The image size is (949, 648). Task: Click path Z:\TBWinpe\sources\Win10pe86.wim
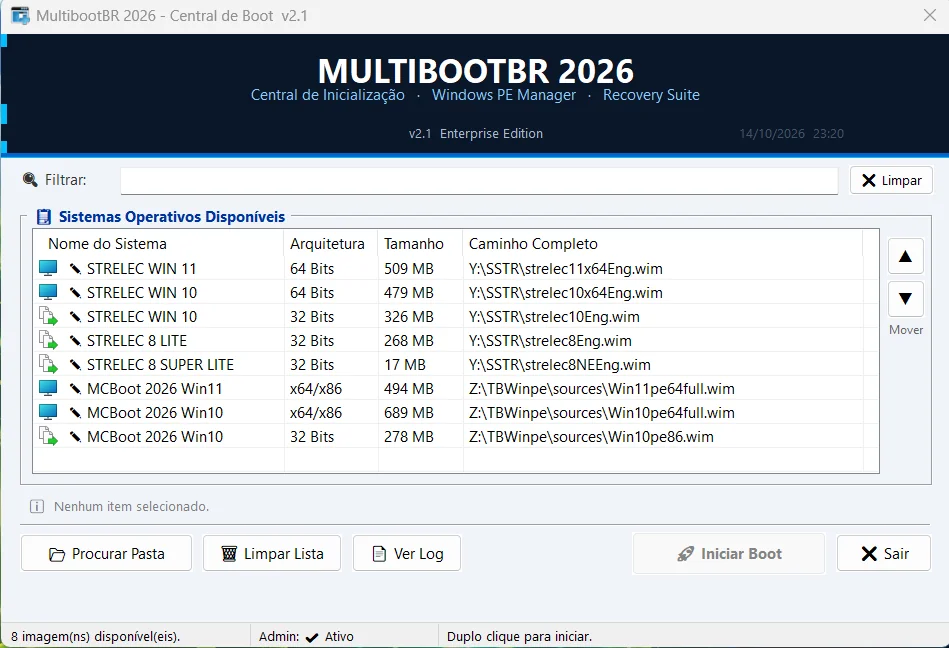point(591,437)
